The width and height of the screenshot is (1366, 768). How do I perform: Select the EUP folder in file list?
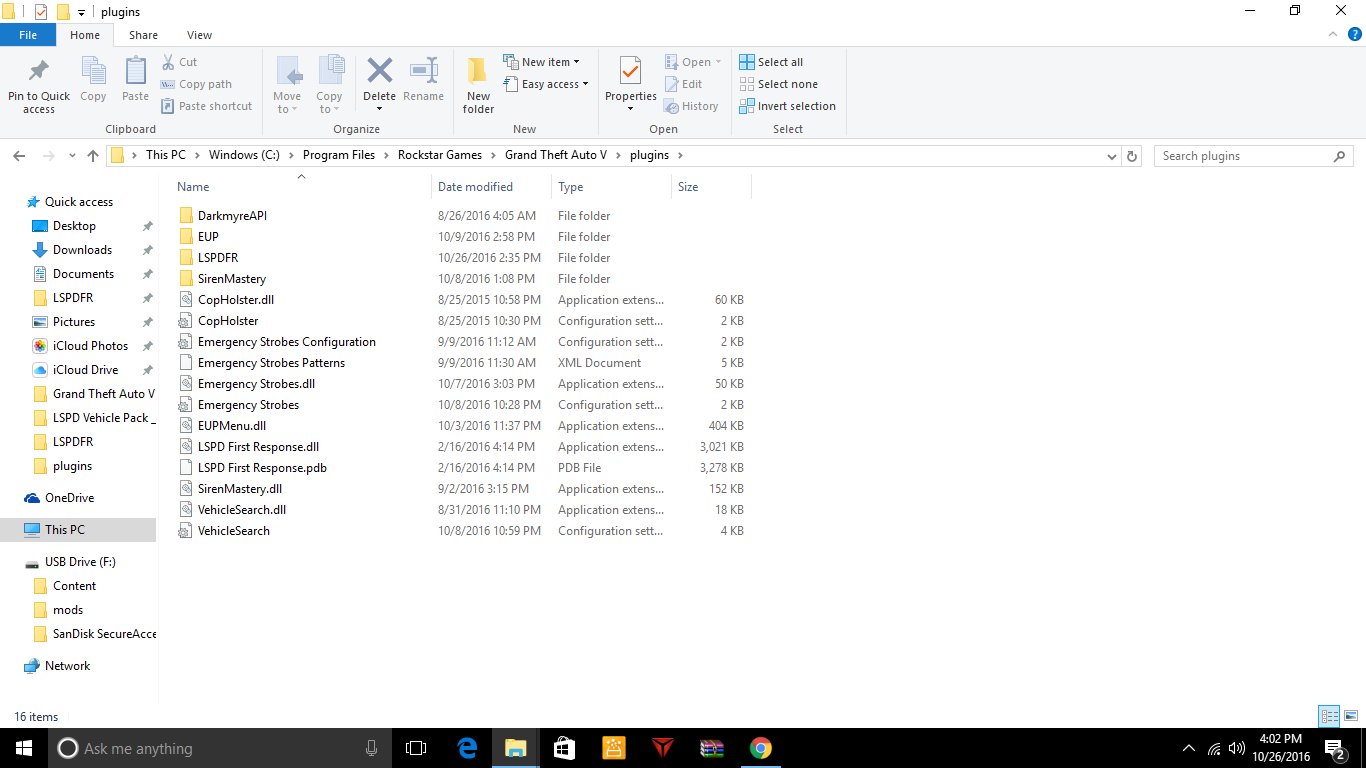pyautogui.click(x=208, y=237)
